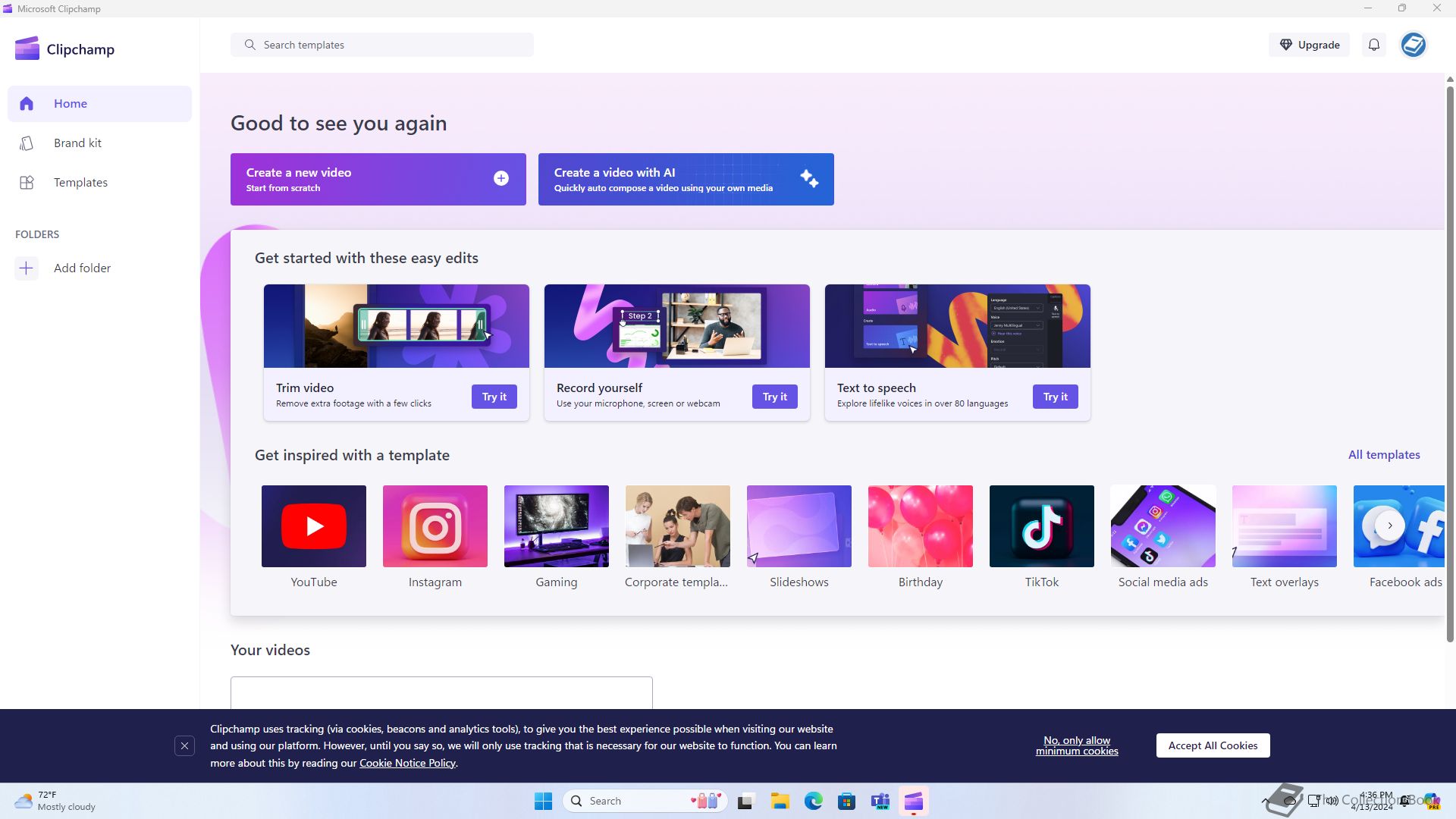Click the 'Your videos' heading
The height and width of the screenshot is (819, 1456).
tap(270, 651)
